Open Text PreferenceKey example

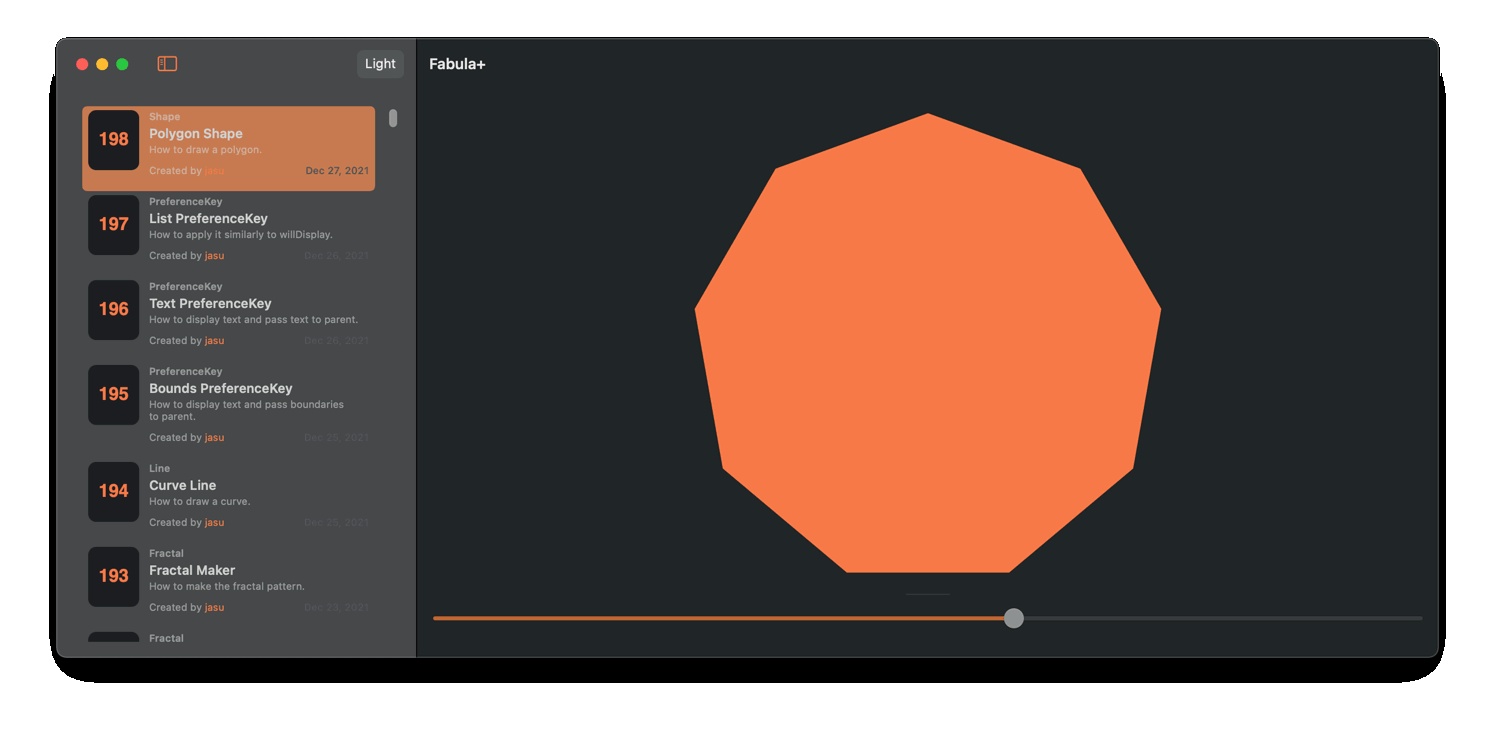210,304
